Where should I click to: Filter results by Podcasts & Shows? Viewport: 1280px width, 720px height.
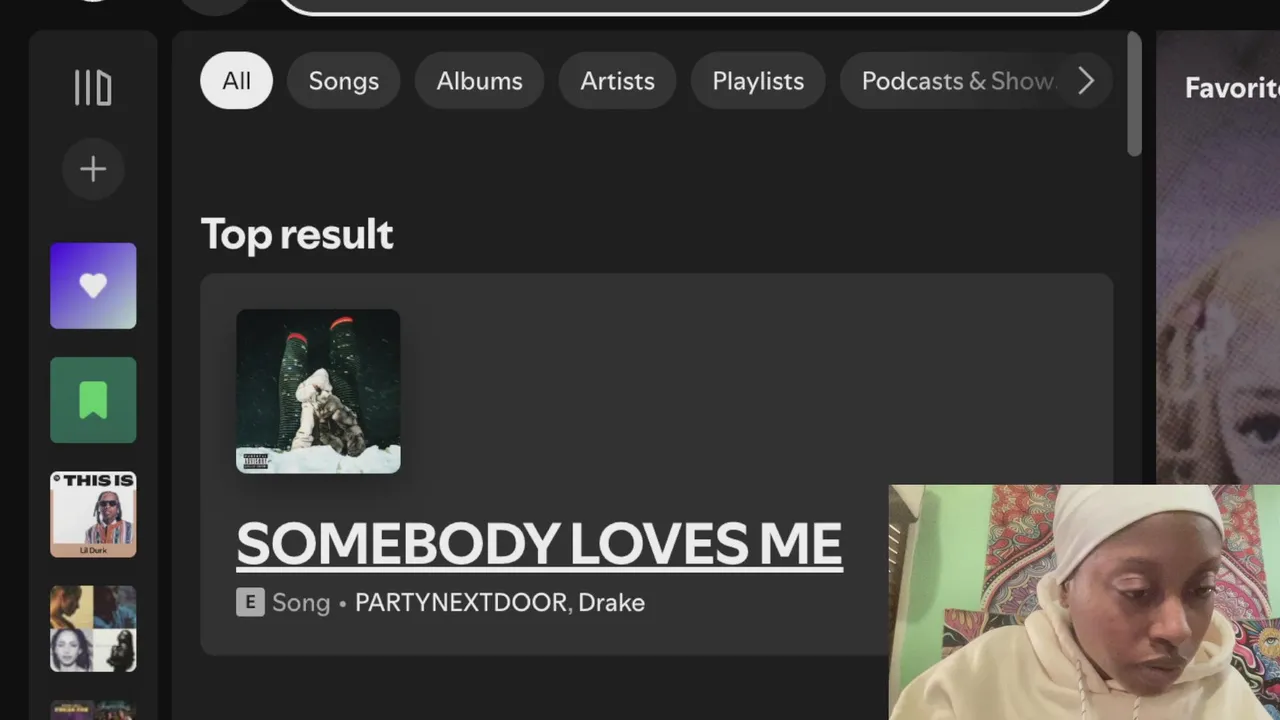click(958, 81)
